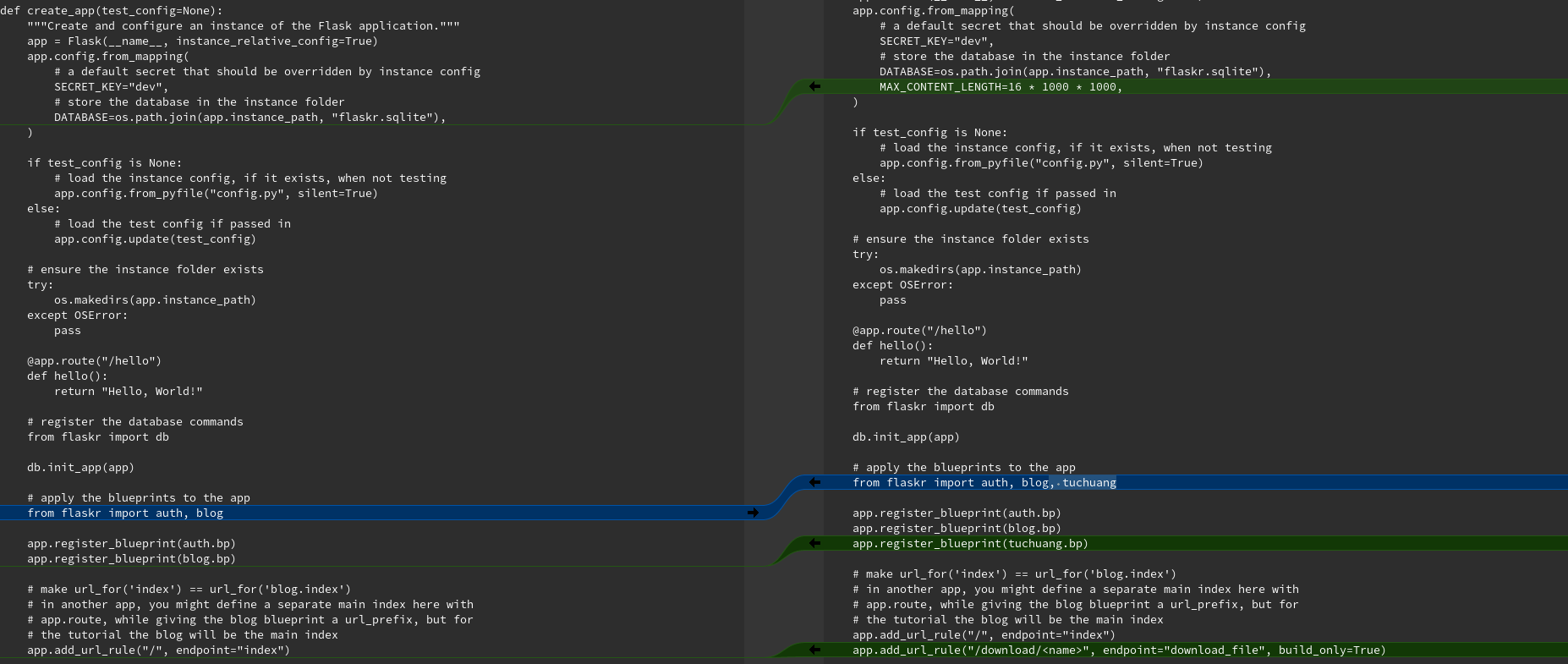Click 'SECRET_KEY="dev",' in the right pane
The width and height of the screenshot is (1568, 664).
tap(937, 41)
